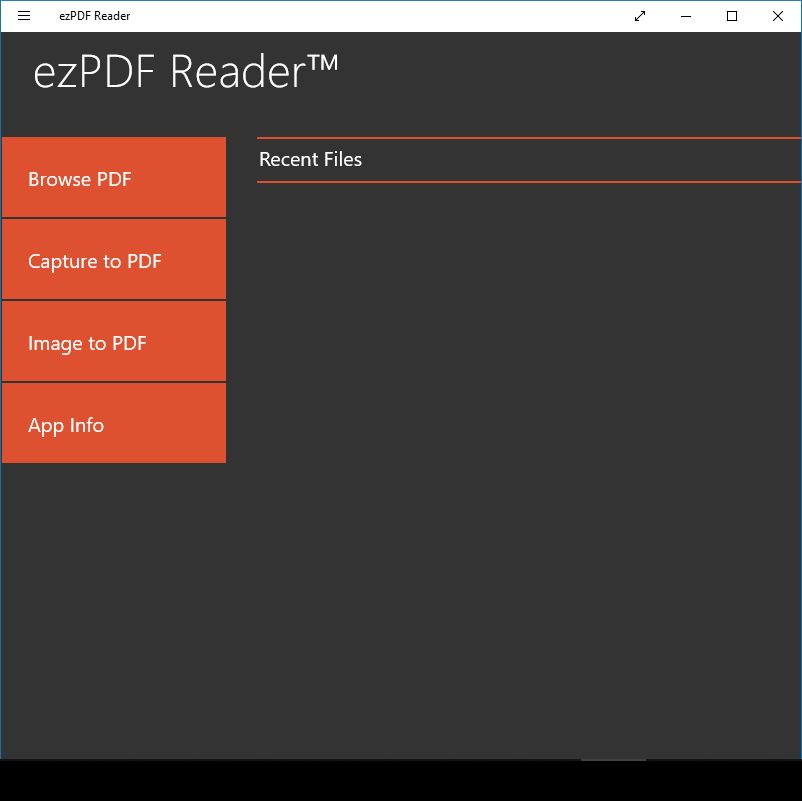The height and width of the screenshot is (801, 802).
Task: Click the ezPDF Reader title heading
Action: pos(185,70)
